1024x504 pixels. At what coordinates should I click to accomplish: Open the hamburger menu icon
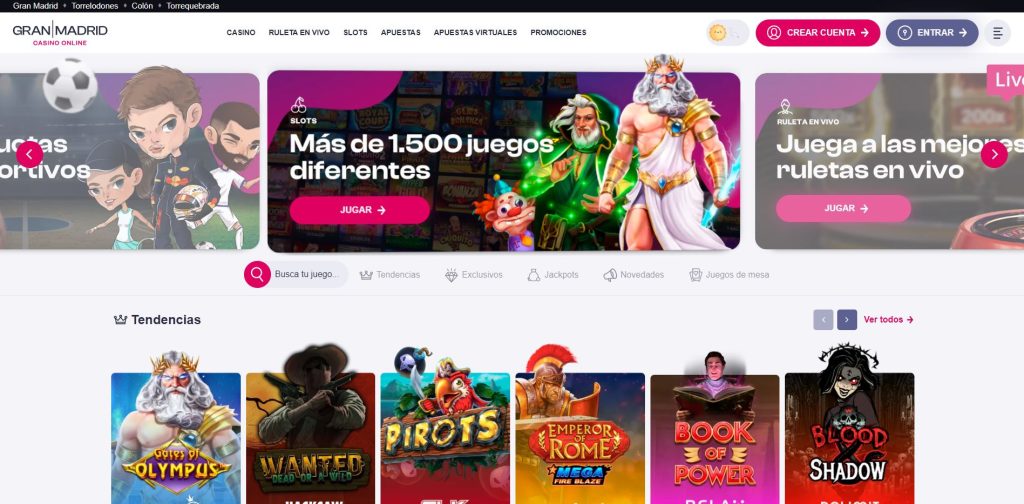coord(997,33)
